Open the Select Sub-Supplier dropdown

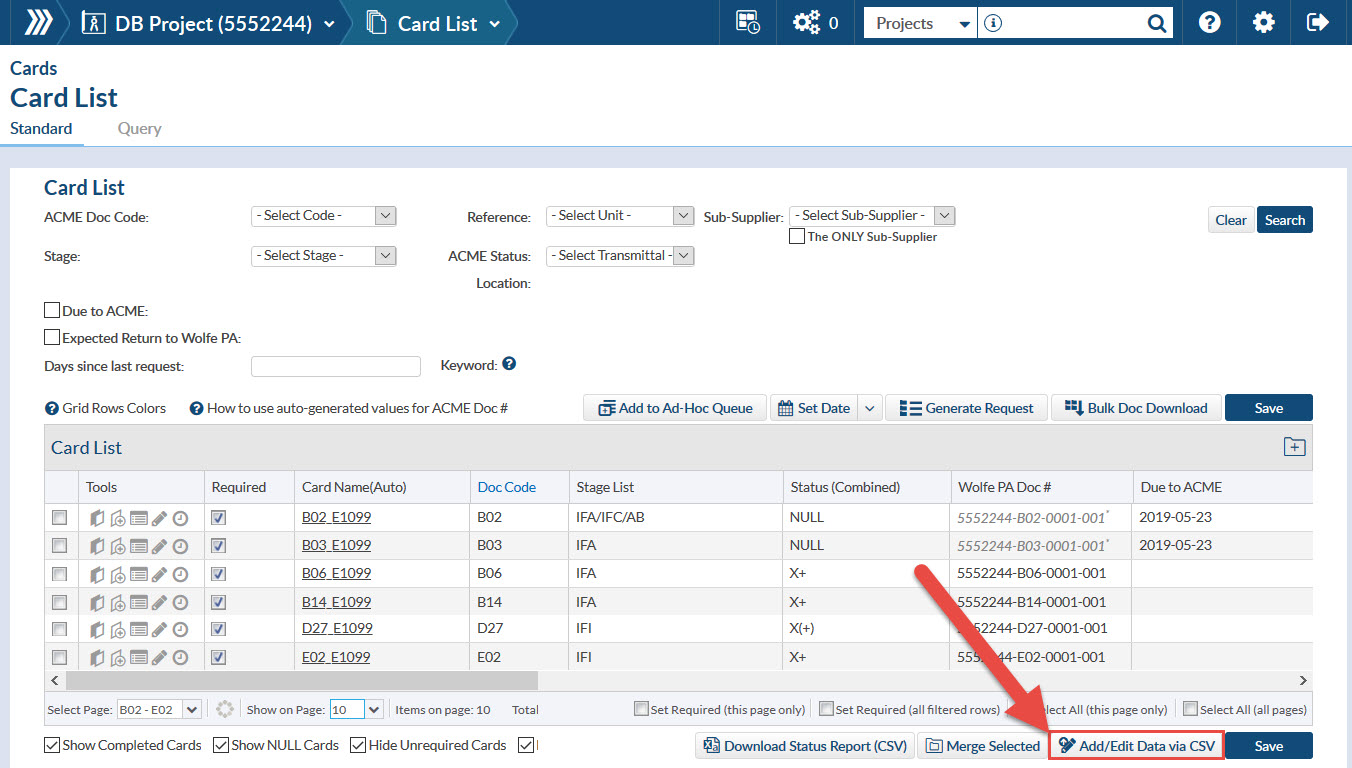(x=872, y=216)
